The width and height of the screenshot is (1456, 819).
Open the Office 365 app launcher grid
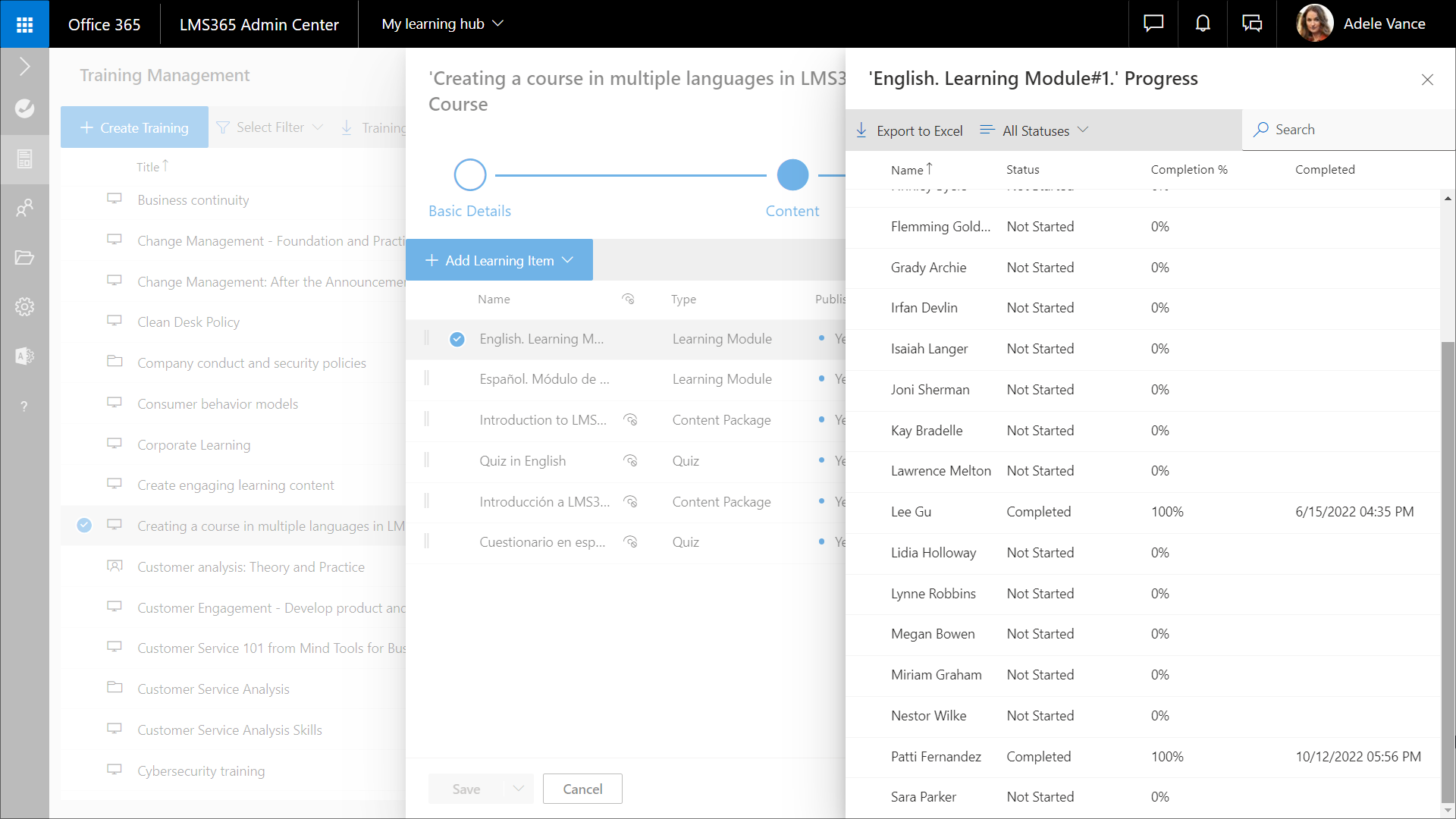click(x=24, y=24)
